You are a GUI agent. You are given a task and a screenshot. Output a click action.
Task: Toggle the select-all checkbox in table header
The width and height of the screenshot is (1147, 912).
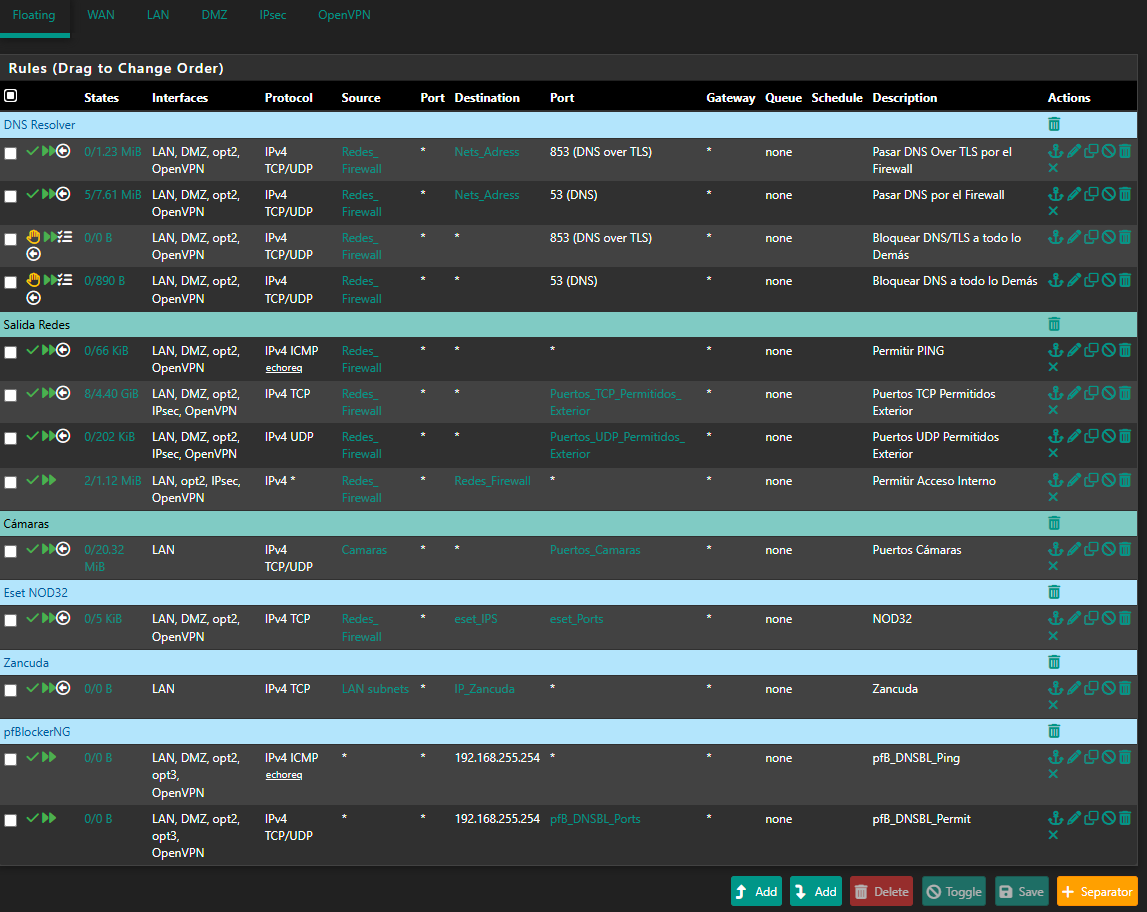pos(10,96)
